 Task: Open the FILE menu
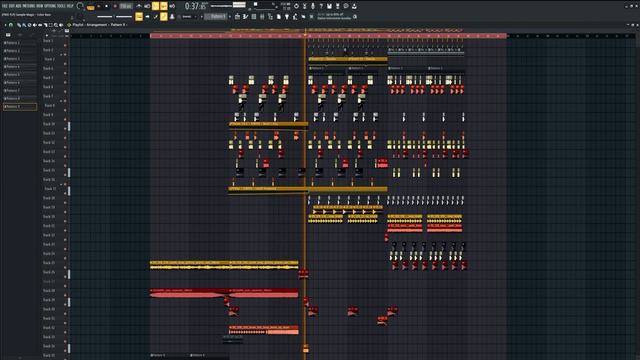5,6
